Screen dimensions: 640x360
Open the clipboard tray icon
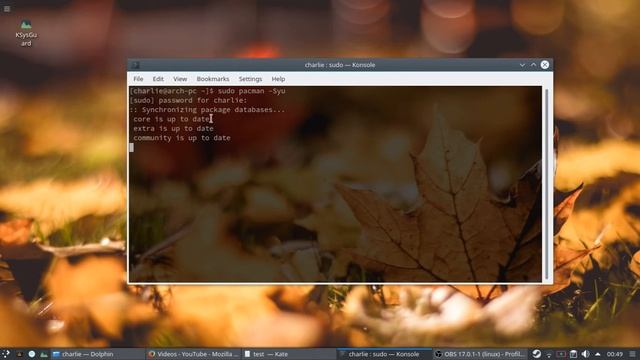pyautogui.click(x=573, y=354)
